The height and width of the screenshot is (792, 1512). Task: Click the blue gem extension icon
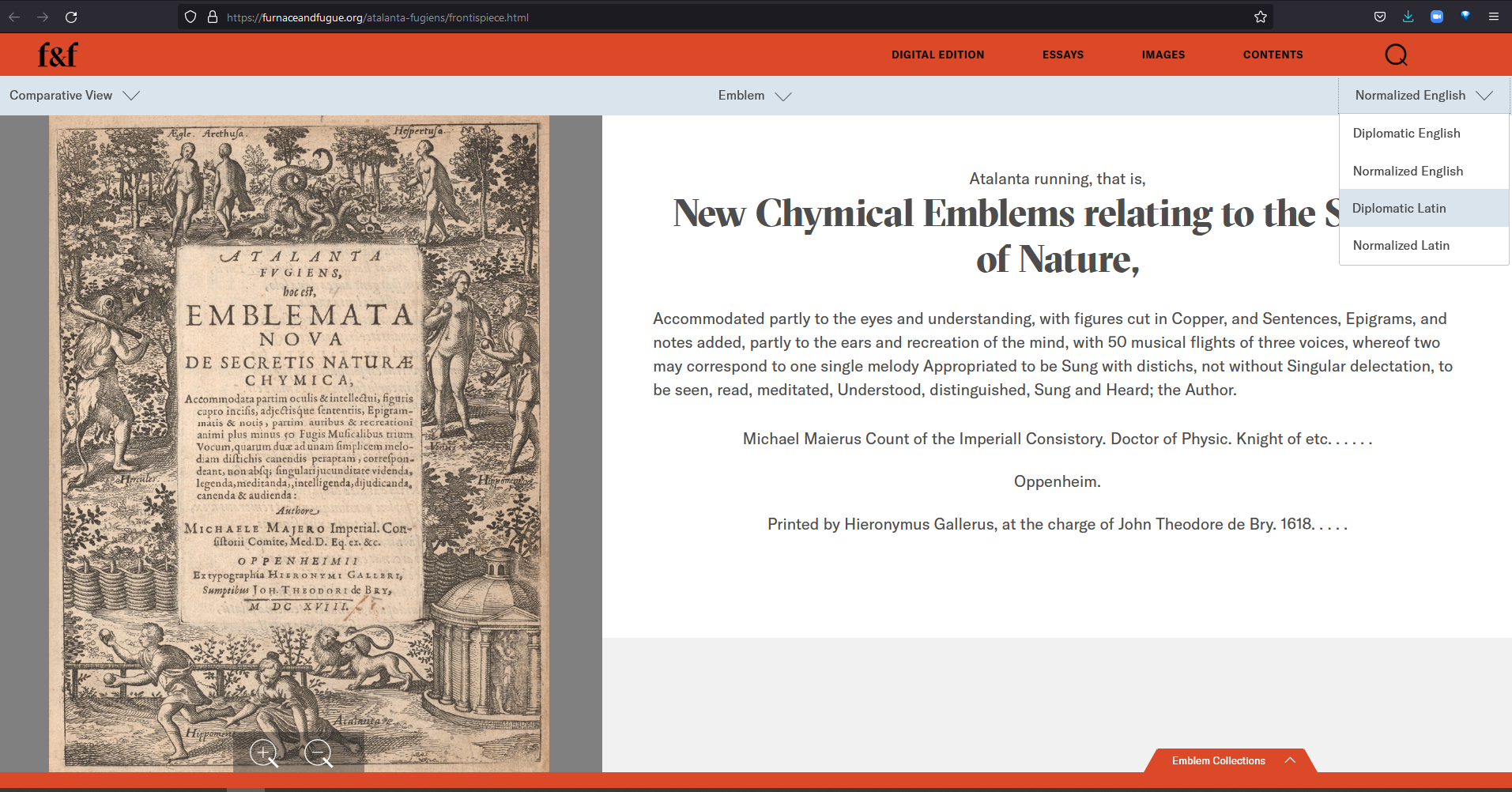(x=1465, y=16)
